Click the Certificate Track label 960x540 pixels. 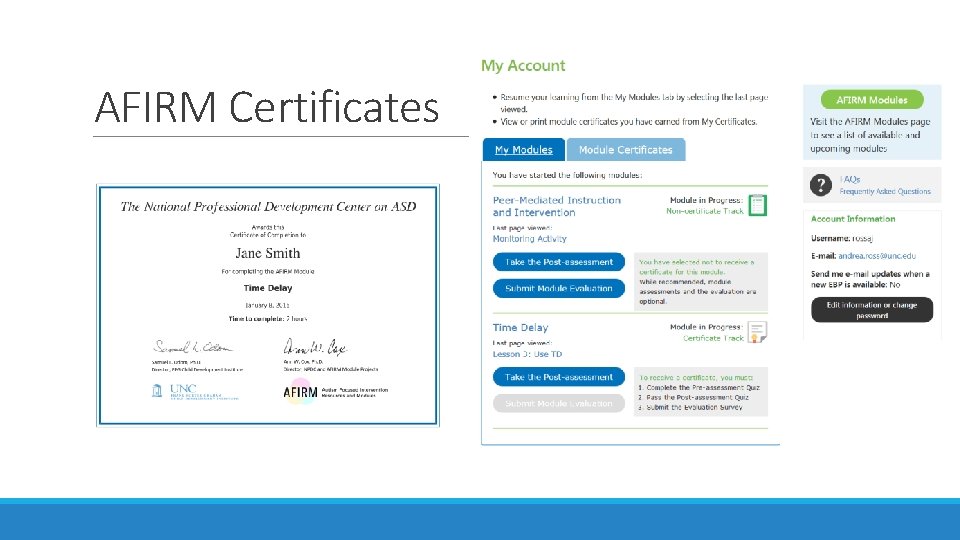point(713,338)
